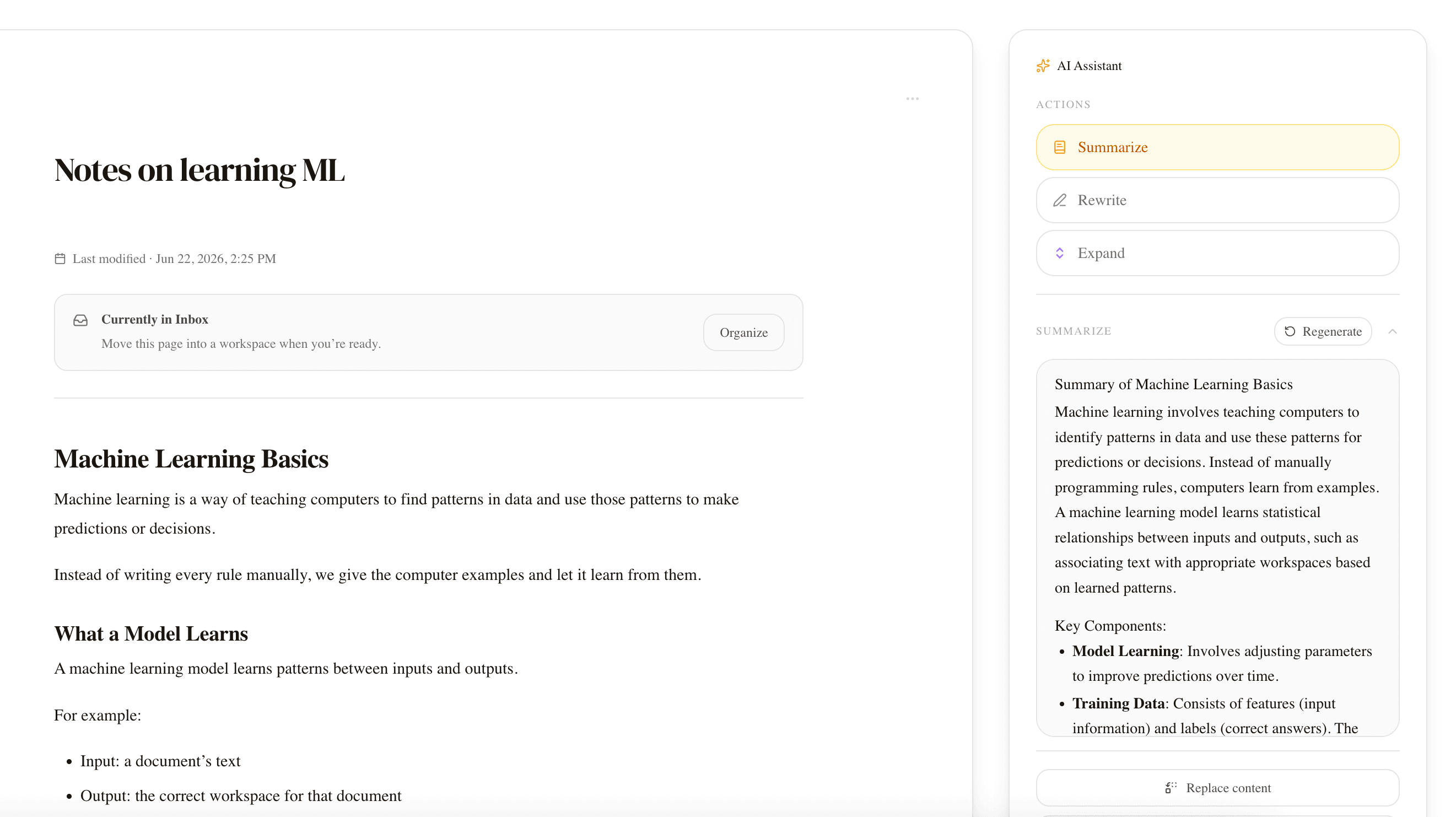Click the Last modified date text
Viewport: 1456px width, 817px height.
(x=174, y=259)
